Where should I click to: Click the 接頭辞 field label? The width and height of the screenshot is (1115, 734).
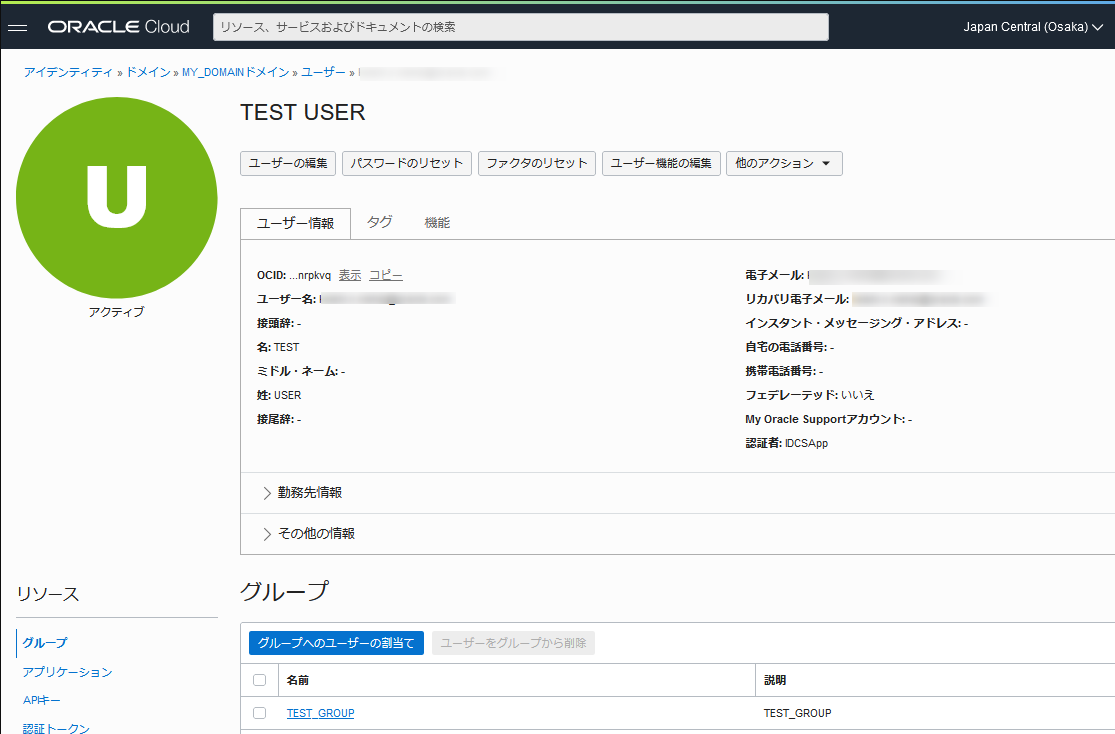point(275,323)
